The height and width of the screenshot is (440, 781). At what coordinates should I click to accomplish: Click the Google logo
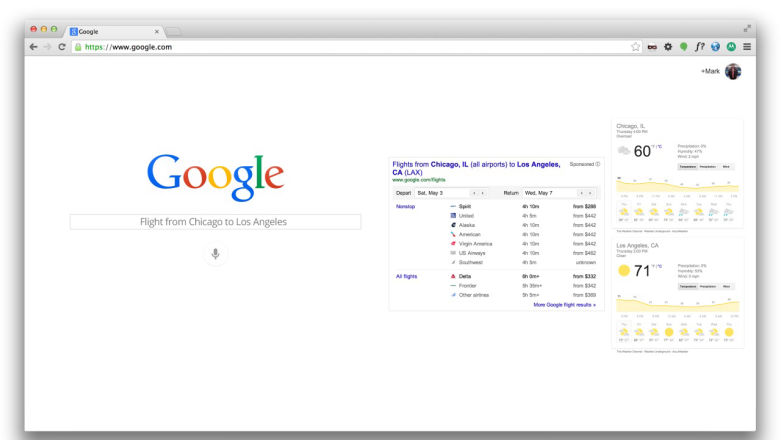(x=215, y=177)
